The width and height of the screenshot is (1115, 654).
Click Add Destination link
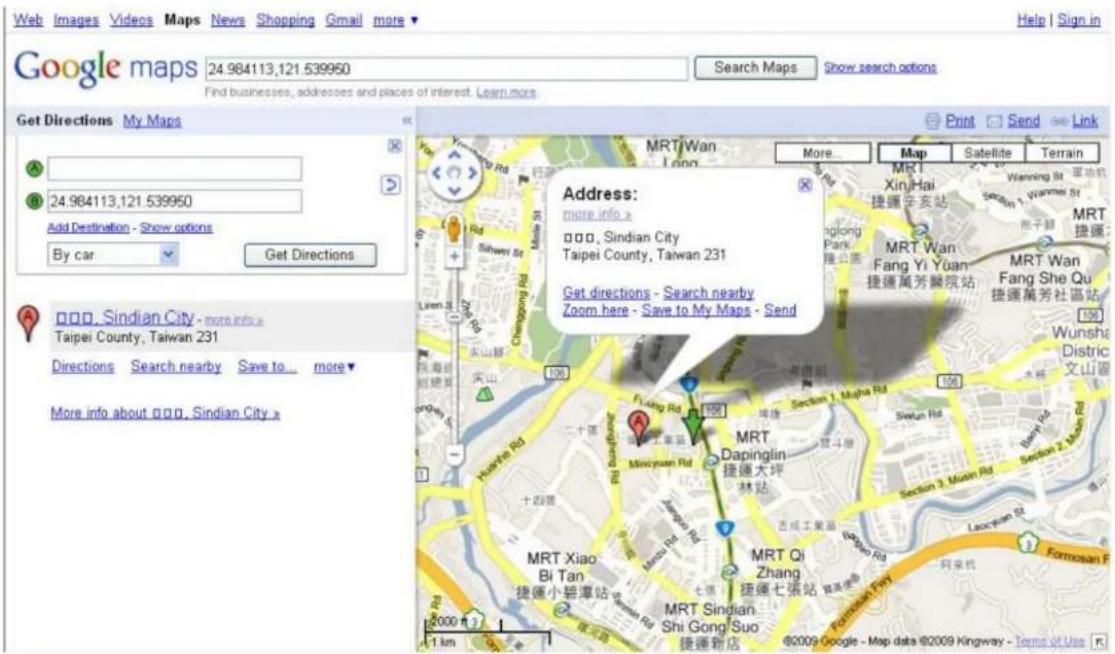click(88, 227)
